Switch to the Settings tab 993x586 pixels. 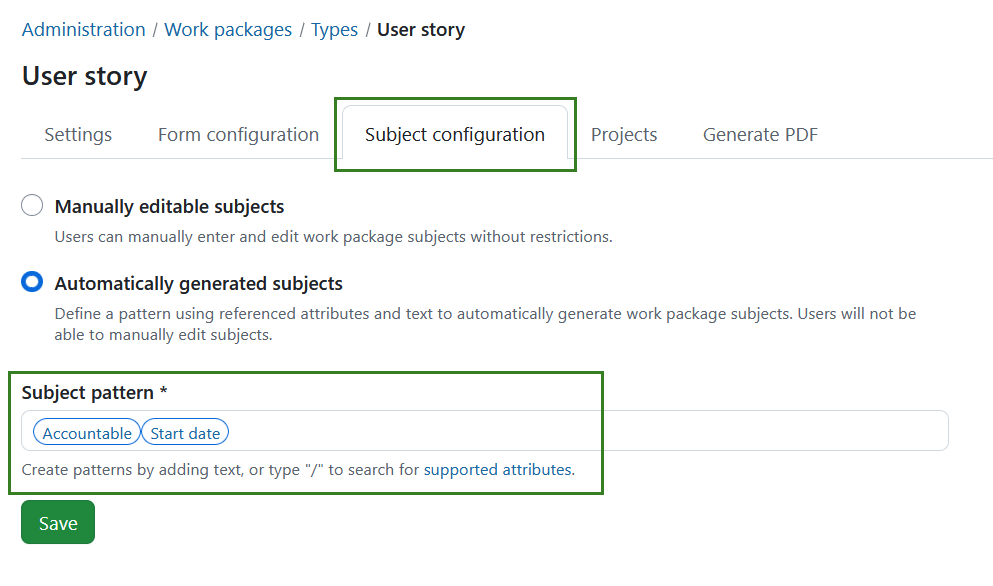tap(77, 134)
